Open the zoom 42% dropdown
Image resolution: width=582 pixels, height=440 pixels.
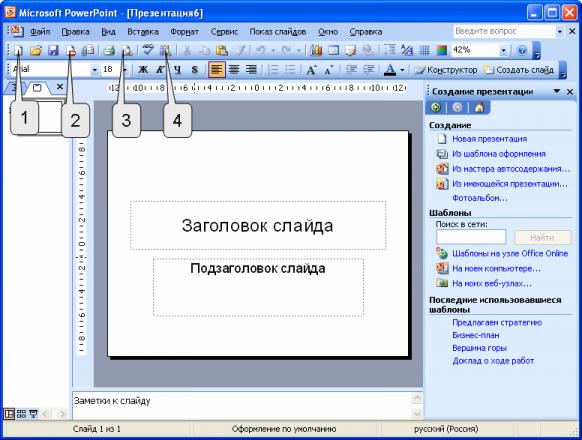tap(503, 50)
